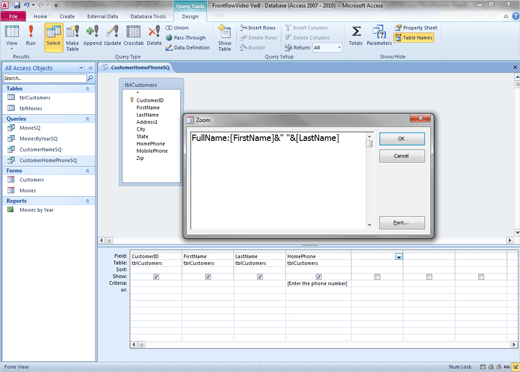
Task: Toggle Show checkbox for FirstName column
Action: [x=208, y=277]
